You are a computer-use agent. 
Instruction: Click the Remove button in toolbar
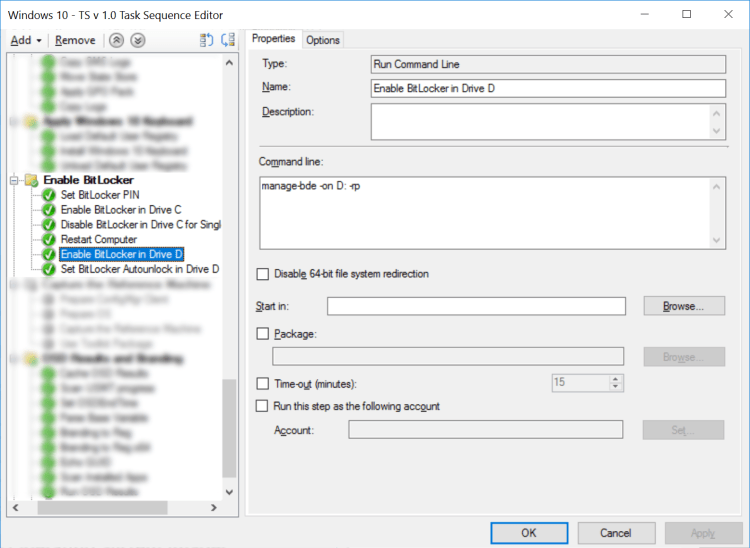[x=75, y=40]
